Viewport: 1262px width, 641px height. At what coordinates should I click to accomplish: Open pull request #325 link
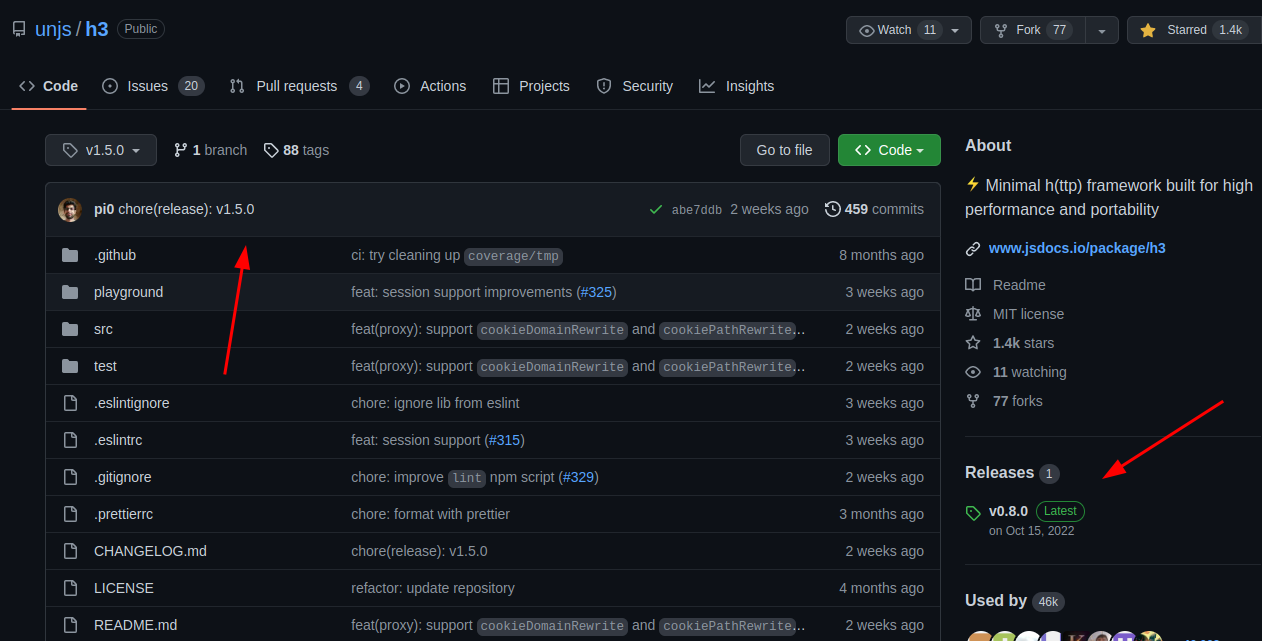(596, 292)
